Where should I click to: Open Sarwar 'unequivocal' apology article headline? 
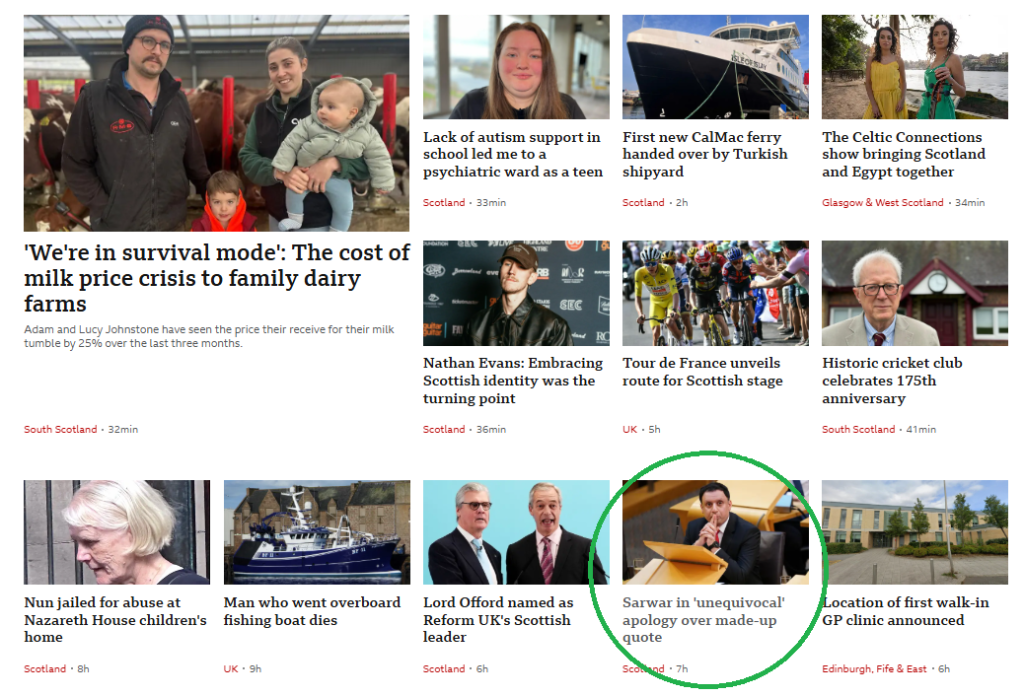coord(703,620)
